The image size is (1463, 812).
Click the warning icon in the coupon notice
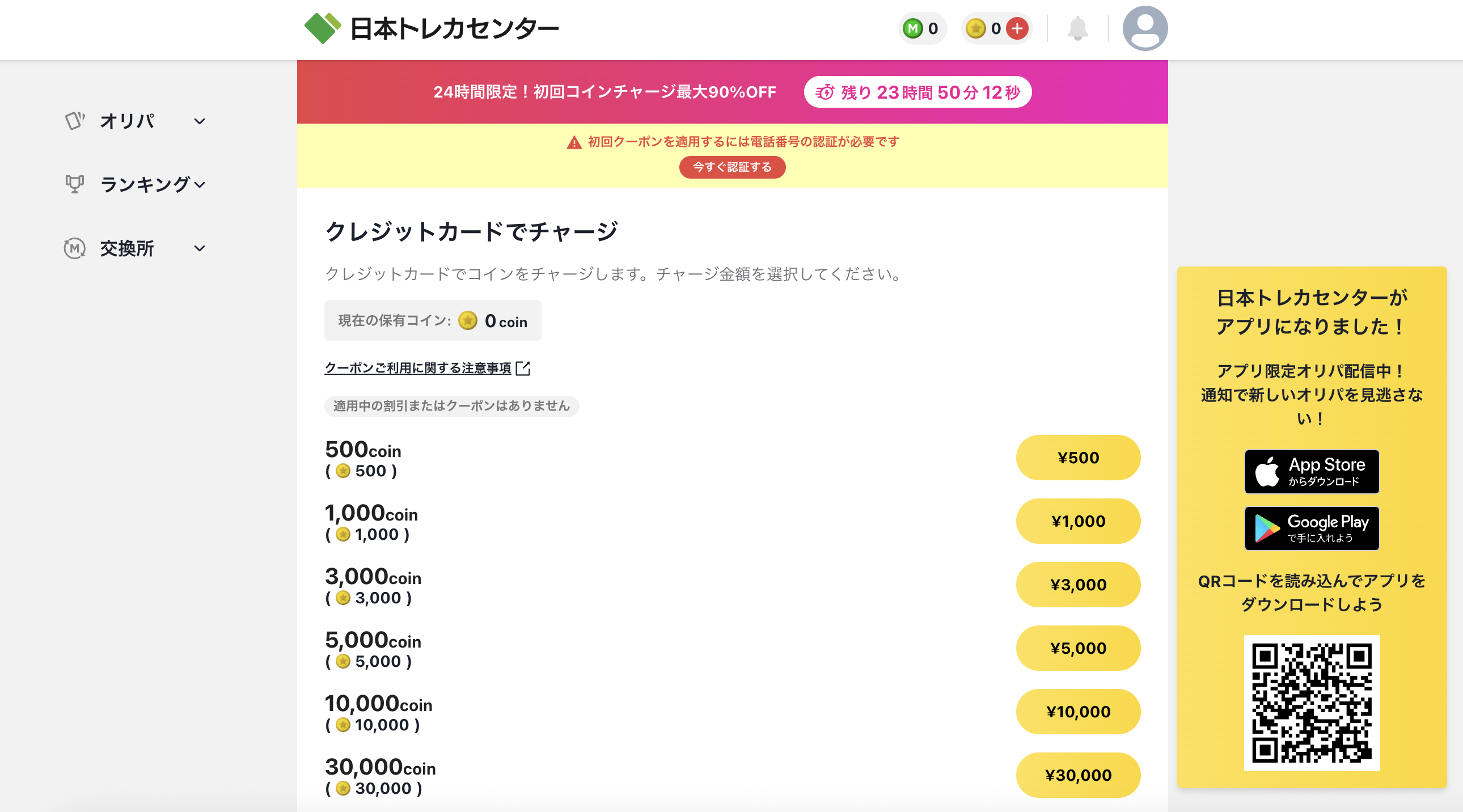point(574,141)
